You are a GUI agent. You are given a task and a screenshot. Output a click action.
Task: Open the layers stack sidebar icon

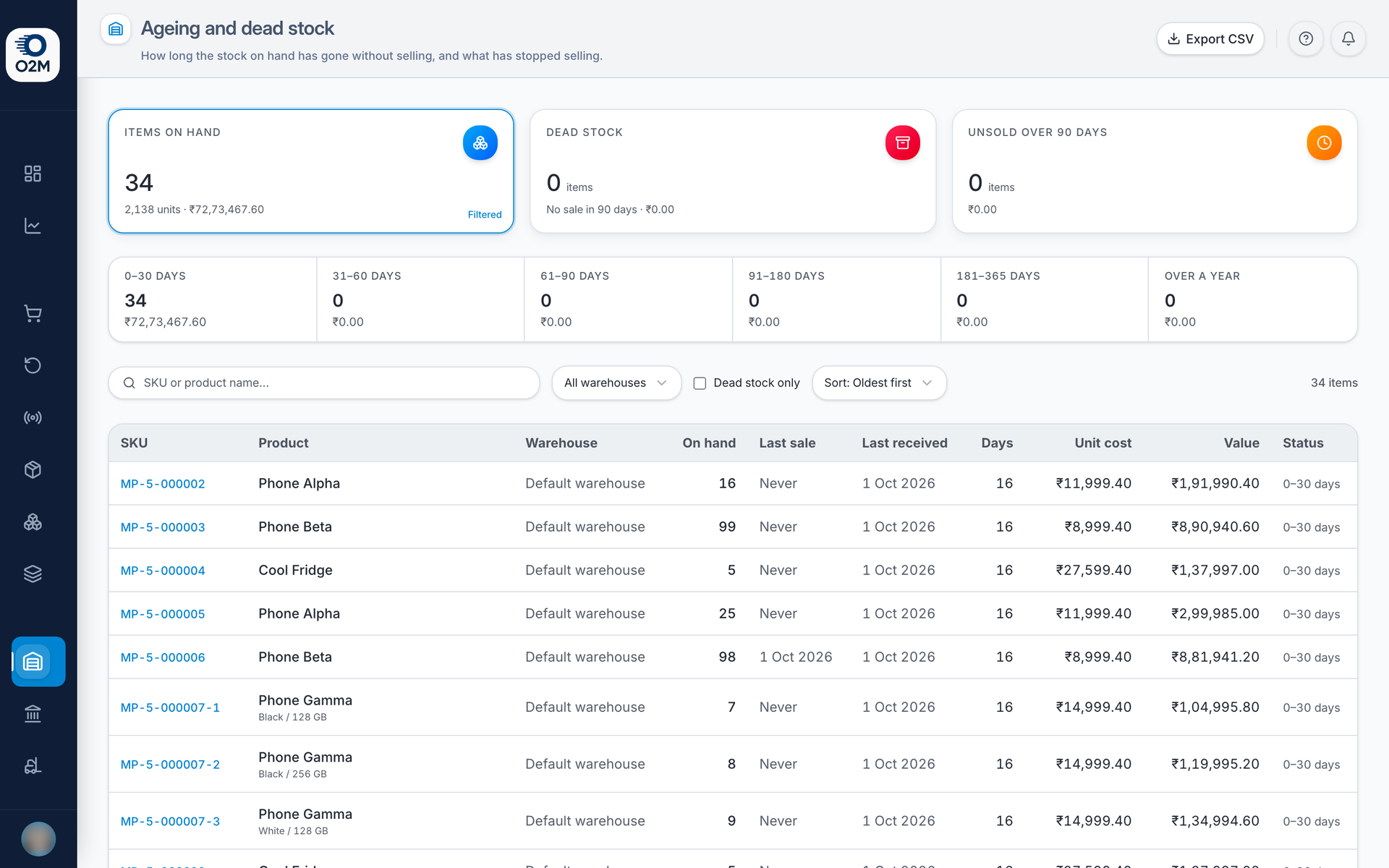[33, 574]
